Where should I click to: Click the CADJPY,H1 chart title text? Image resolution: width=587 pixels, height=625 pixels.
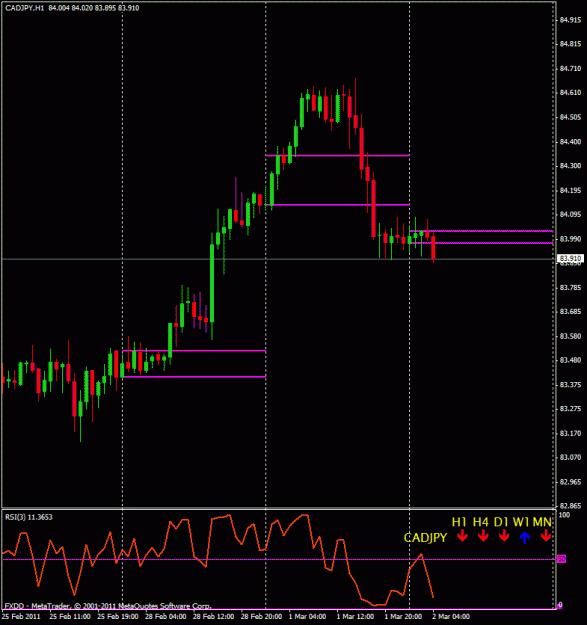(x=25, y=8)
